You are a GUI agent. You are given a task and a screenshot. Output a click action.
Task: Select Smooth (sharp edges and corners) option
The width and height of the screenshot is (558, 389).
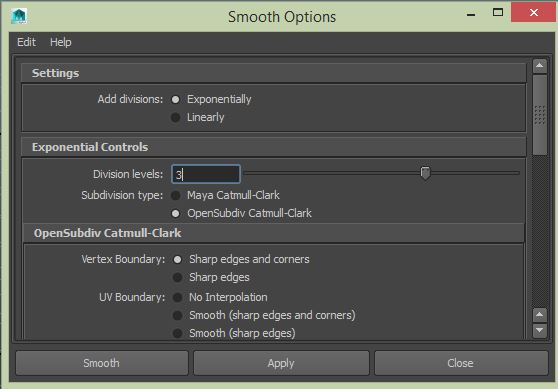click(177, 315)
